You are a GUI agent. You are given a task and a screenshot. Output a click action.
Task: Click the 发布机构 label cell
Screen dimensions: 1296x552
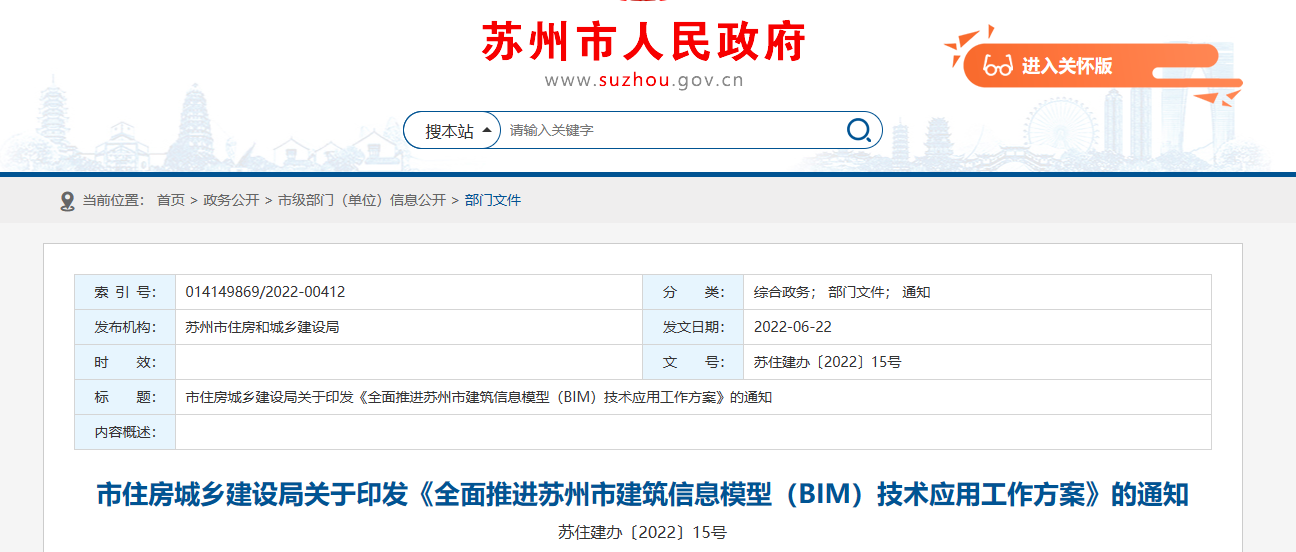[x=125, y=327]
